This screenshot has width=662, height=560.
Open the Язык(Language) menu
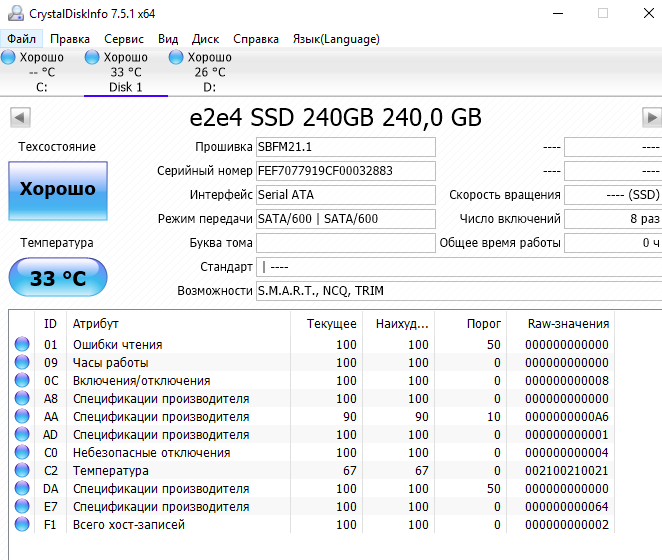pyautogui.click(x=336, y=39)
